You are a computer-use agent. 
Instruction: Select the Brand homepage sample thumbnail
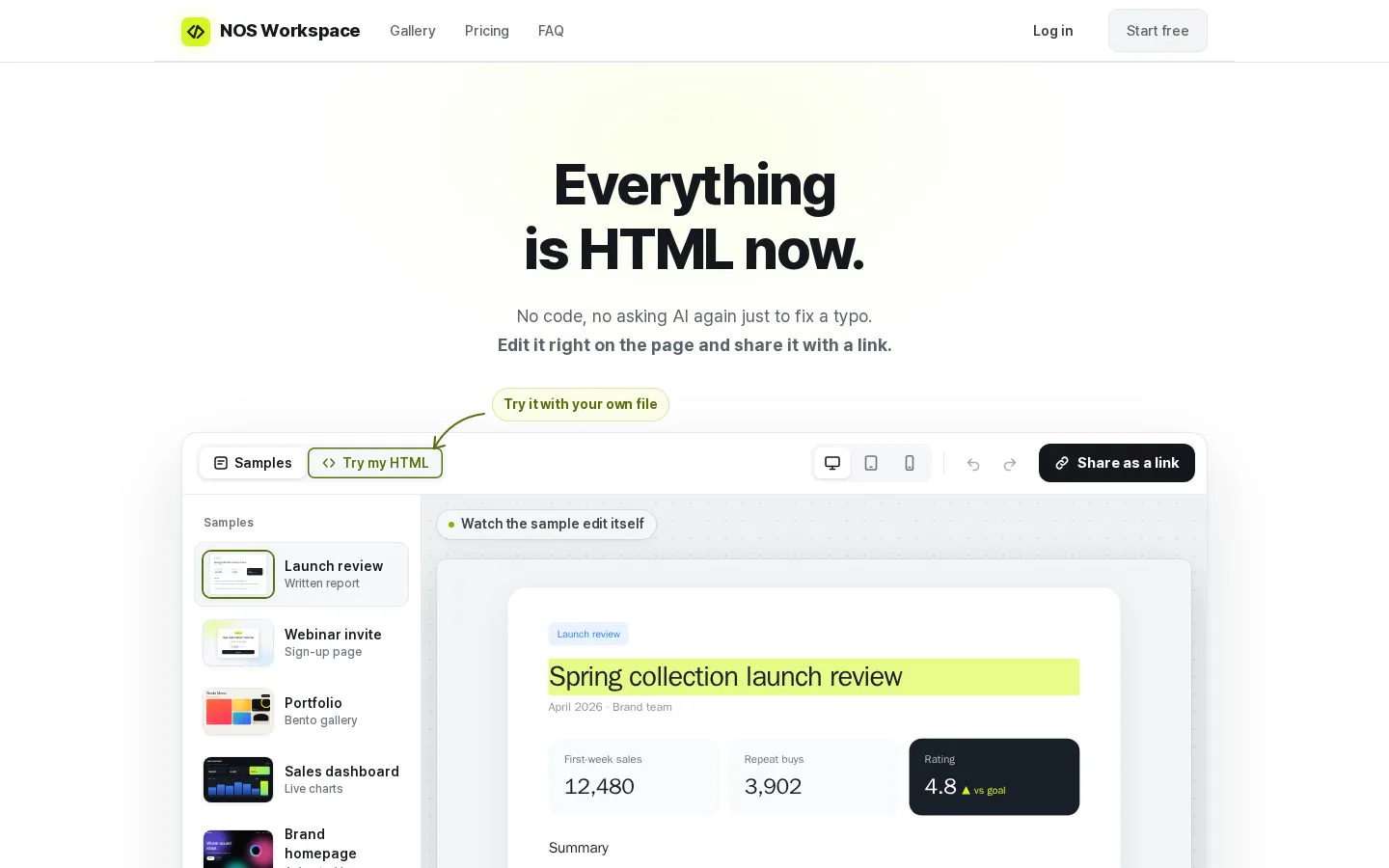point(238,849)
